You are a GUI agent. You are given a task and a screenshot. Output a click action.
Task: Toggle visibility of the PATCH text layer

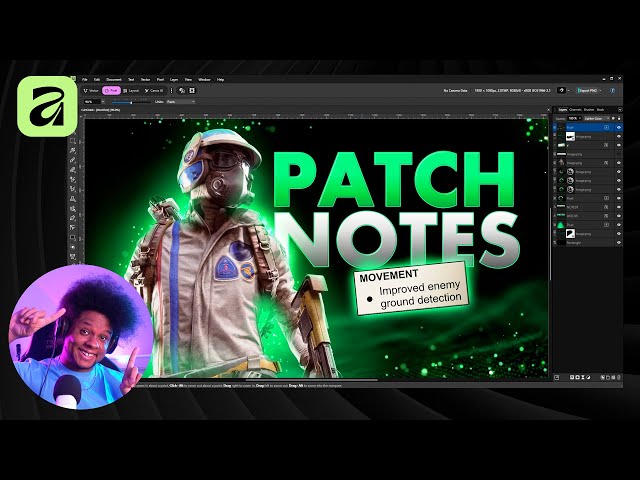click(618, 216)
